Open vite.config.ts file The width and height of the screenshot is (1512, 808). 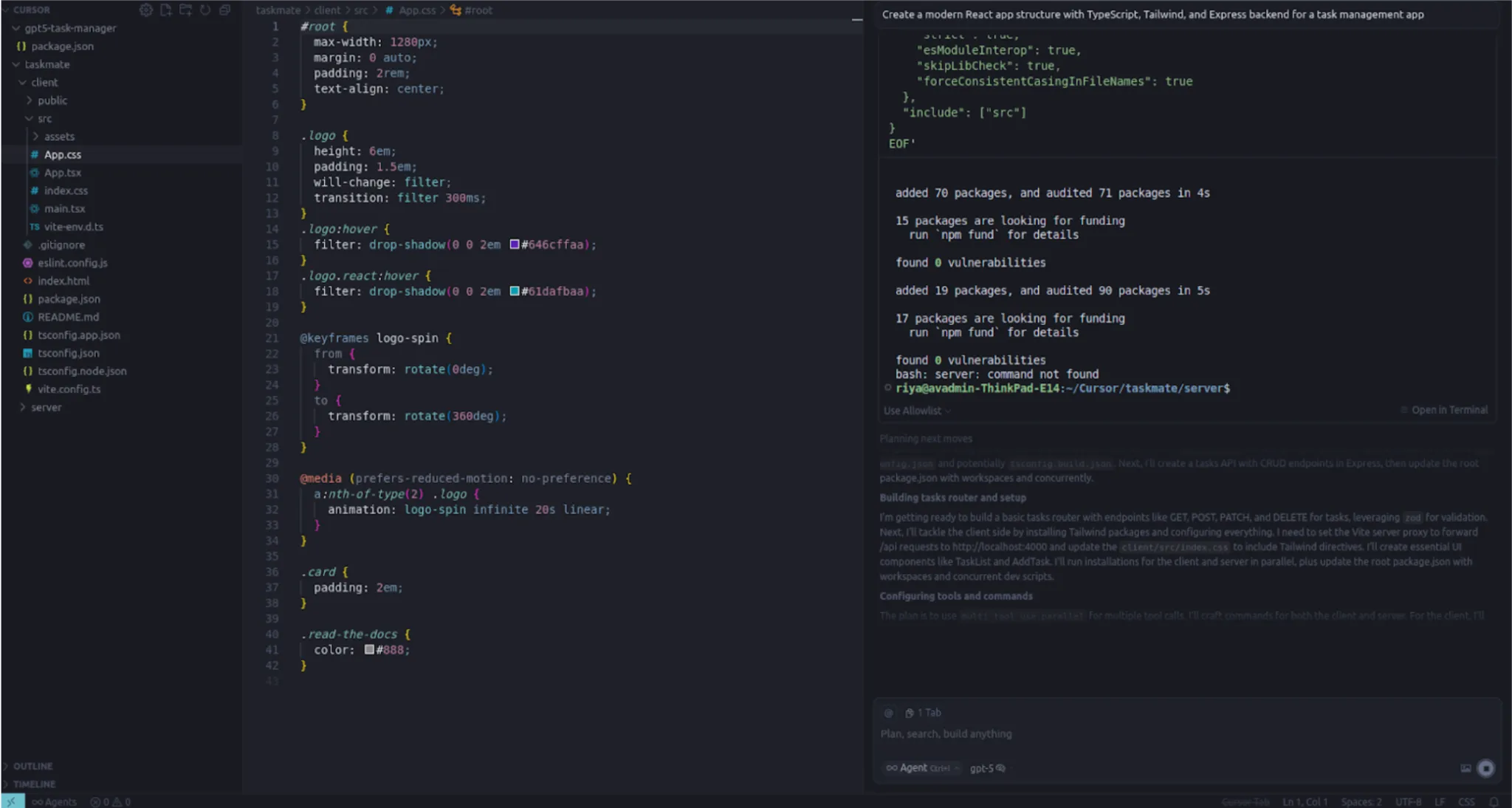tap(69, 389)
